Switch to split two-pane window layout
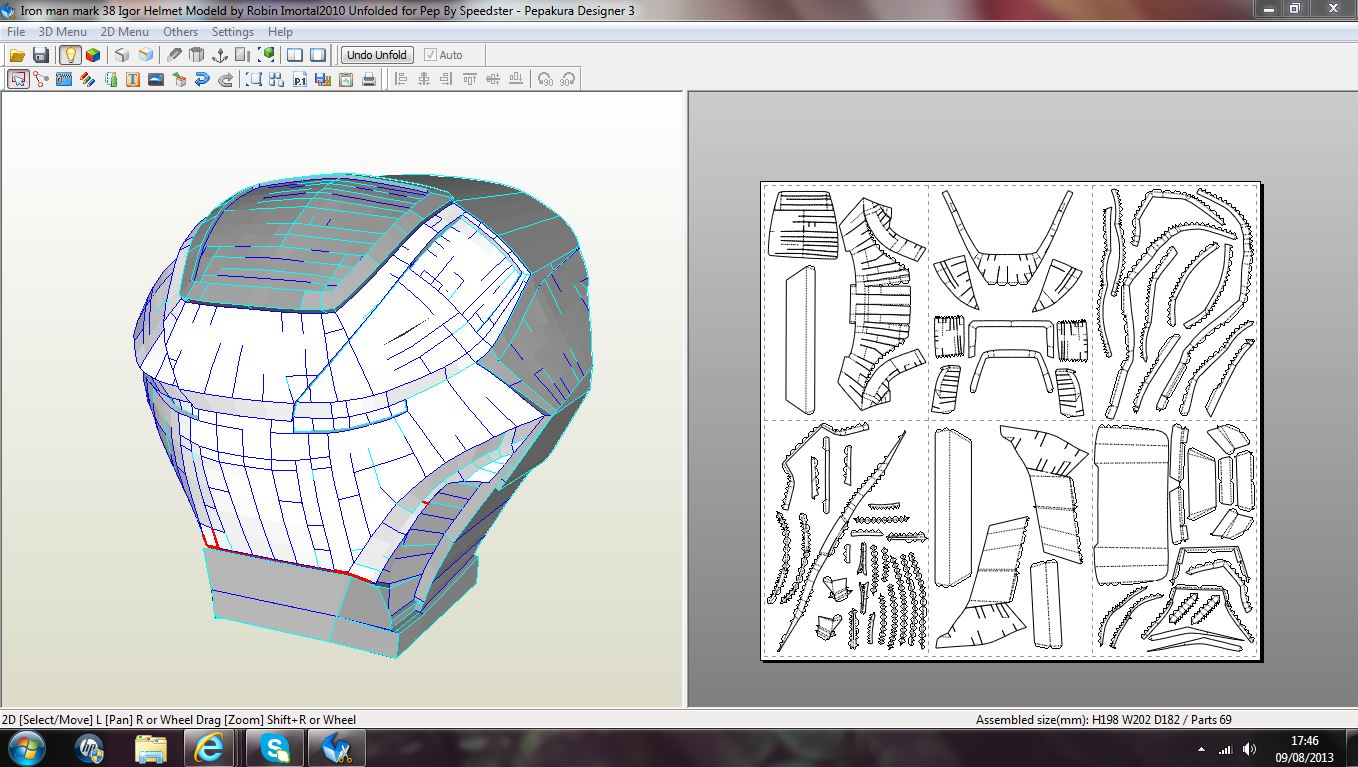 point(295,55)
